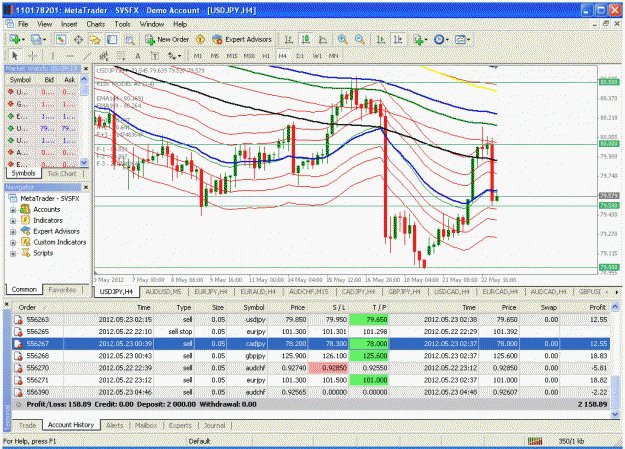Switch to the Trade terminal tab
This screenshot has height=449, width=625.
27,425
